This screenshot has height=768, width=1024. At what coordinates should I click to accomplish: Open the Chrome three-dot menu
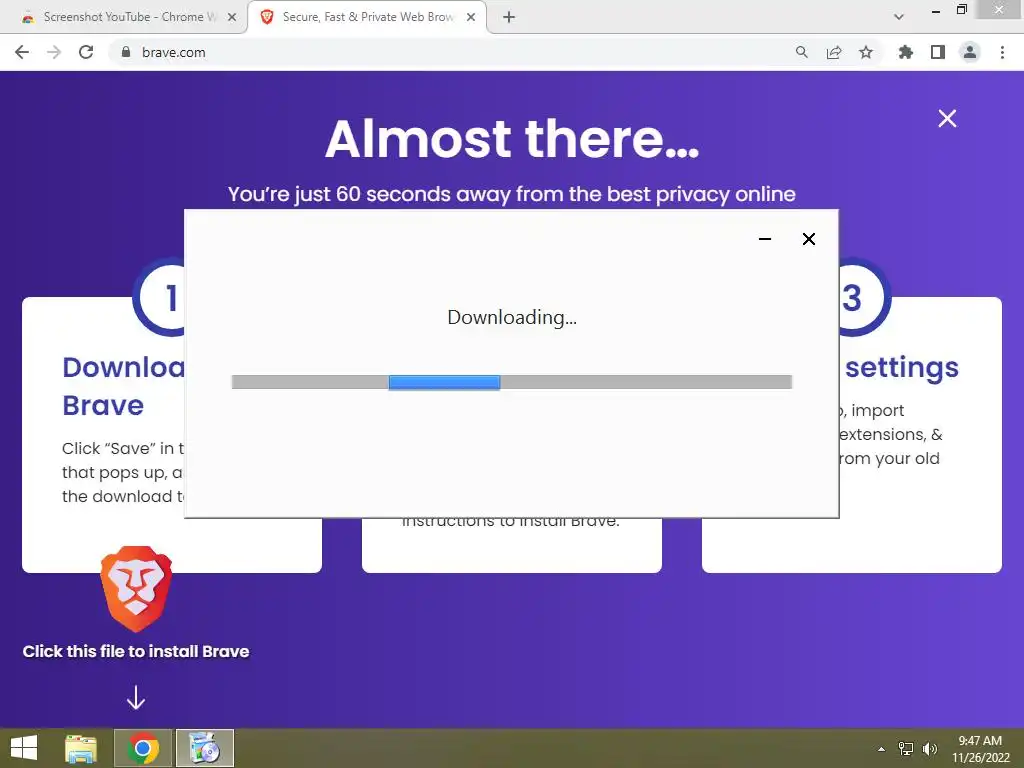click(1002, 52)
